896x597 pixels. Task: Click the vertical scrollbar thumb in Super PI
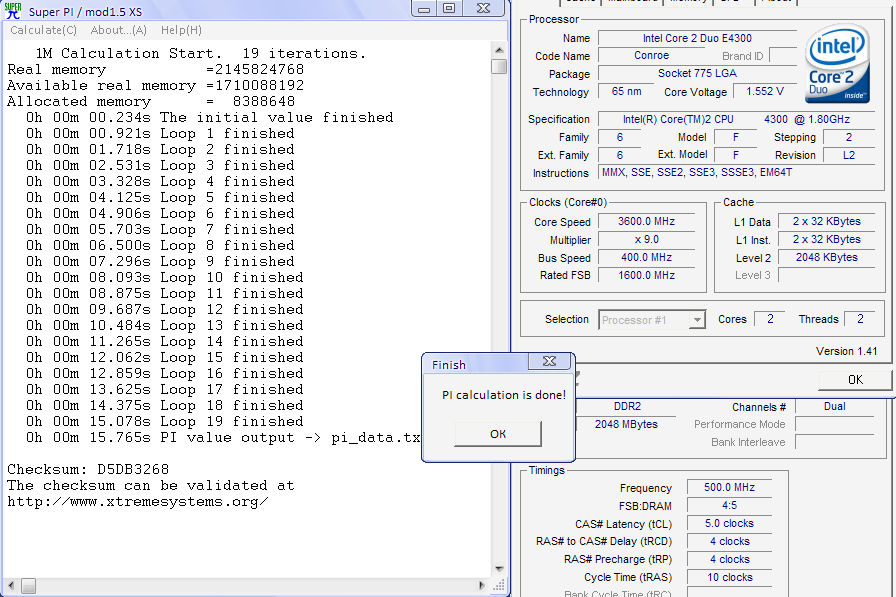pos(499,66)
